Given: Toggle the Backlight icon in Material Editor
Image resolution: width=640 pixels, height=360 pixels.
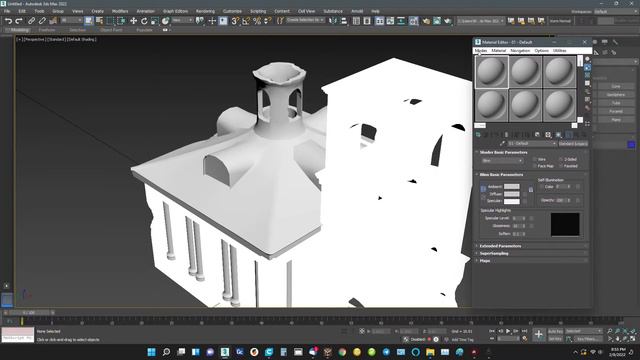Looking at the screenshot, I should tap(587, 68).
